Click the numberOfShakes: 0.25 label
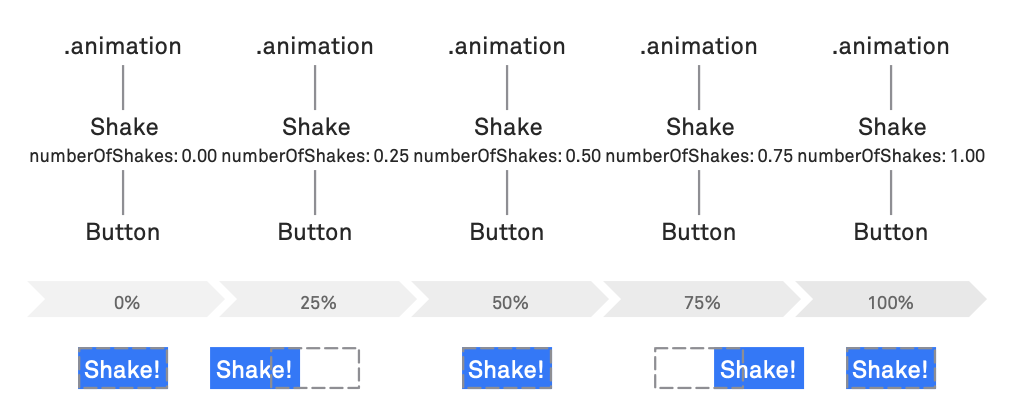This screenshot has height=418, width=1032. [315, 157]
